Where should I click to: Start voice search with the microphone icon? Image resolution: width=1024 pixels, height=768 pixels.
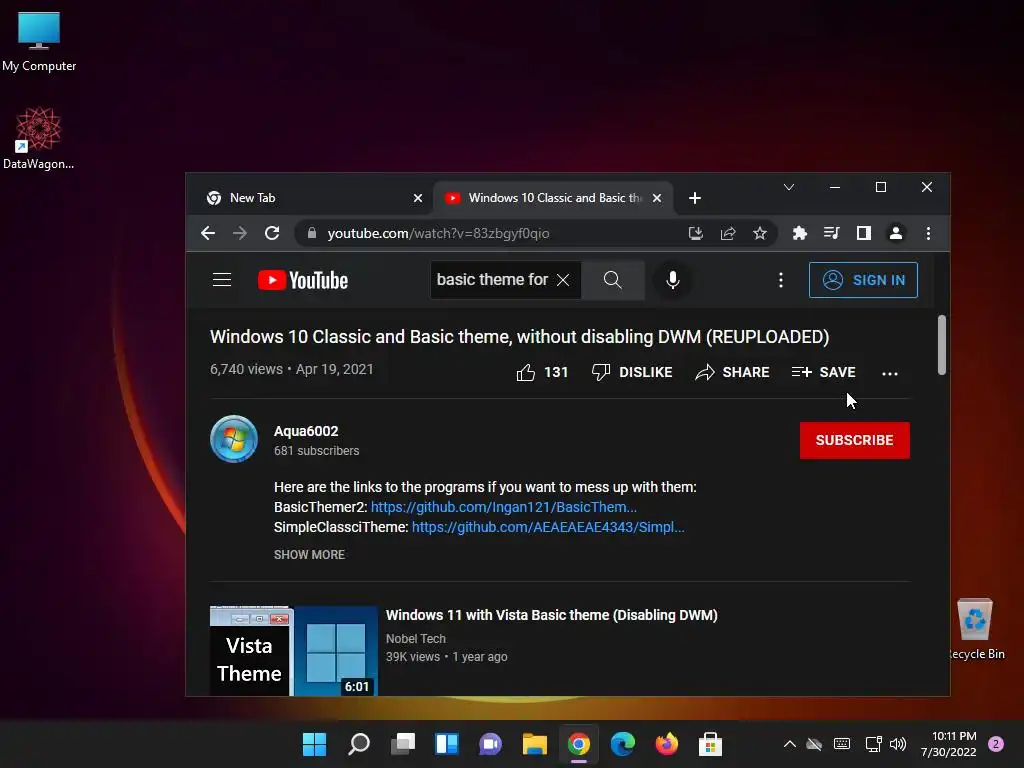coord(673,280)
